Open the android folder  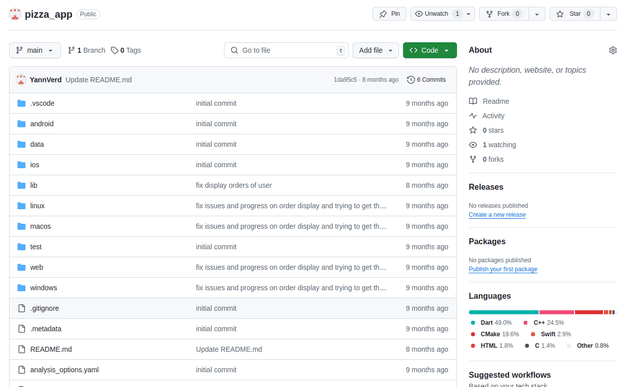click(42, 124)
